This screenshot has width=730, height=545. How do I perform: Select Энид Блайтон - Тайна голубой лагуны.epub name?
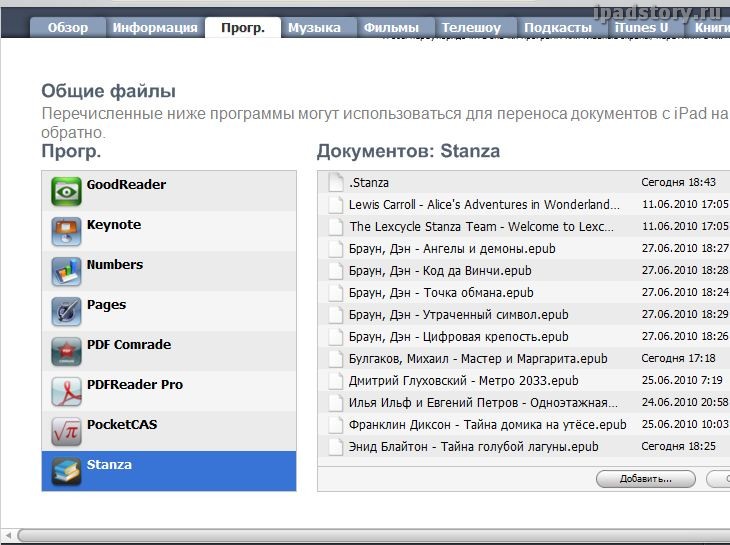473,447
